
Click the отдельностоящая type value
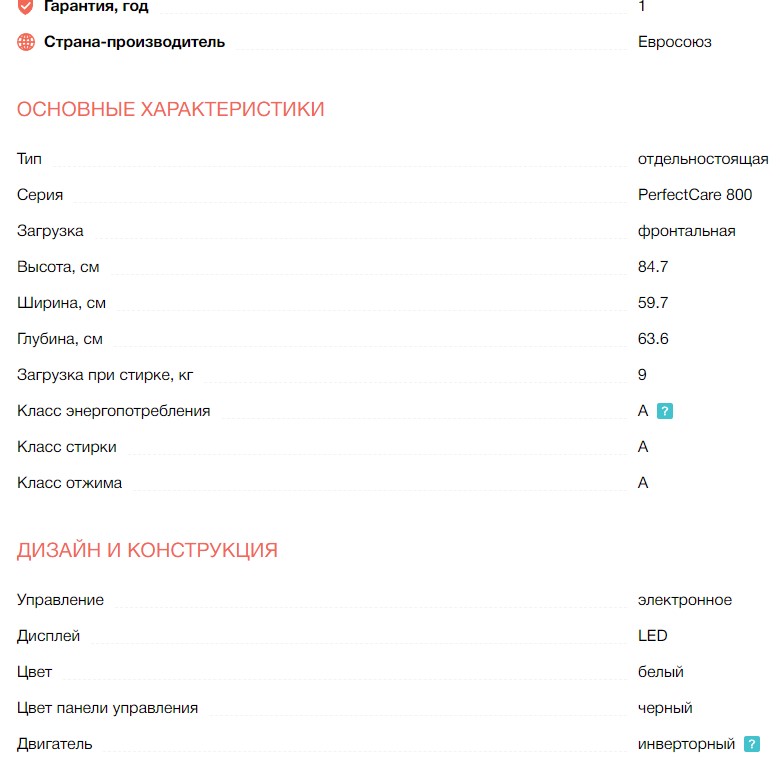(x=703, y=159)
